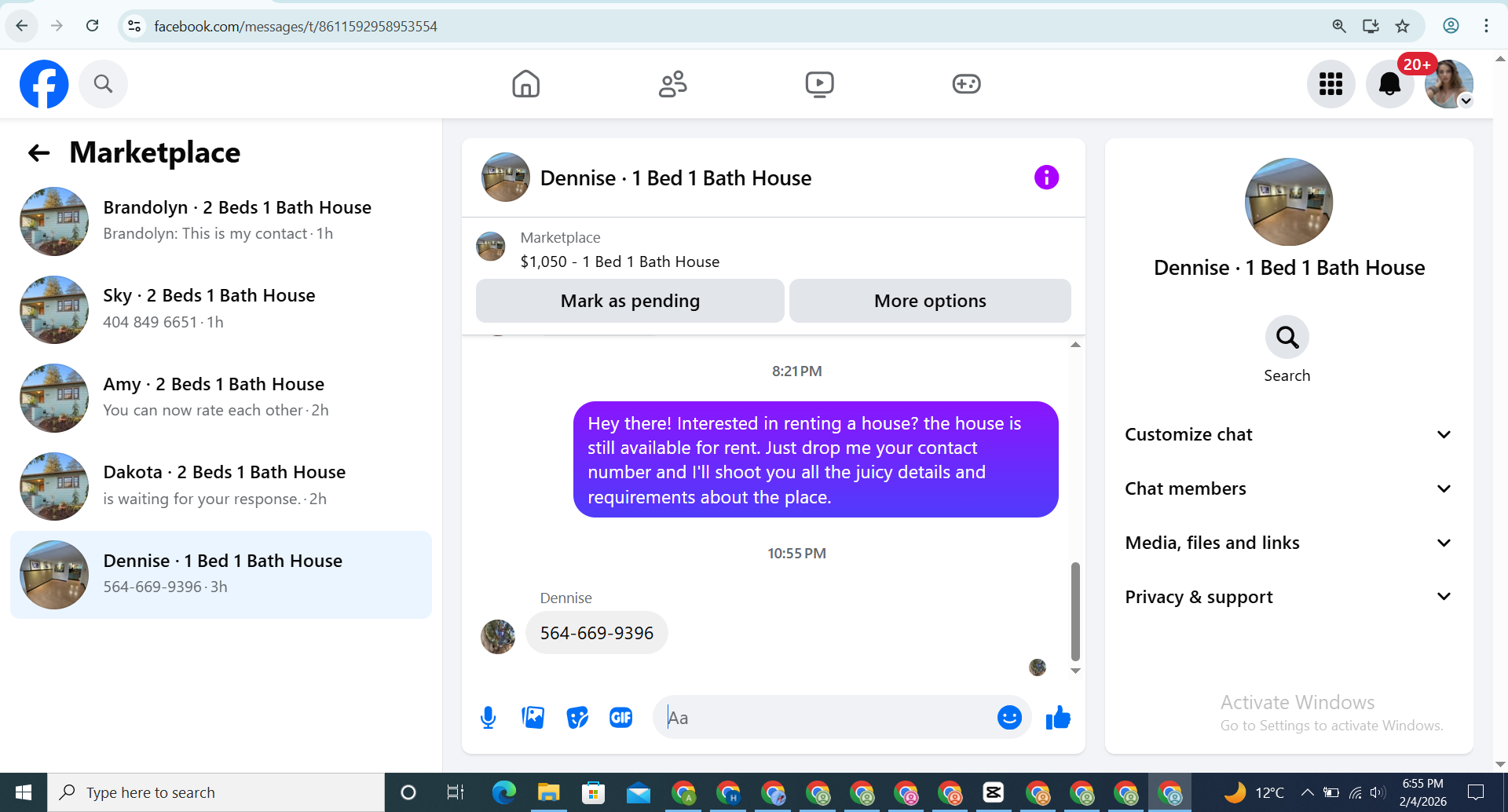Click the large listing photo in right panel
The width and height of the screenshot is (1508, 812).
point(1288,202)
